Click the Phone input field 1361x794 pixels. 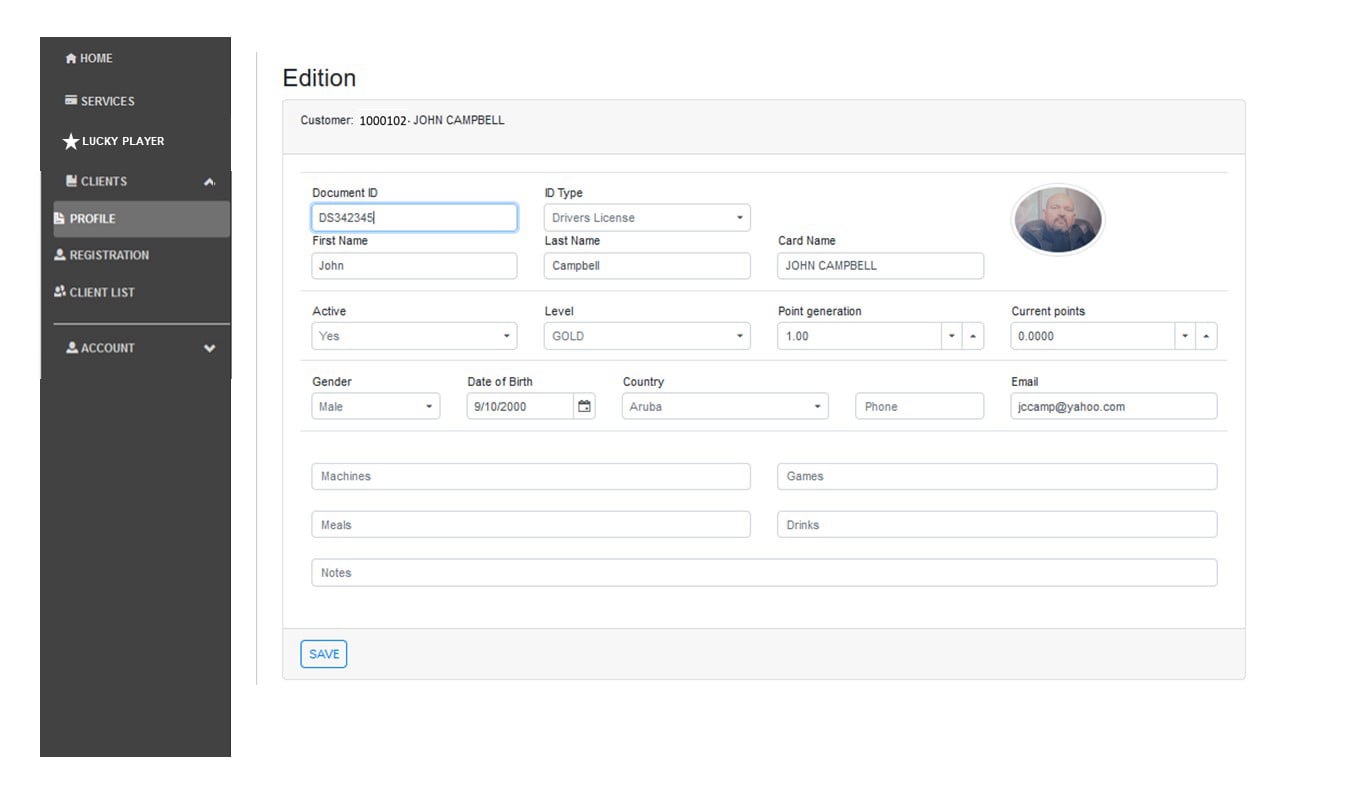(x=920, y=407)
